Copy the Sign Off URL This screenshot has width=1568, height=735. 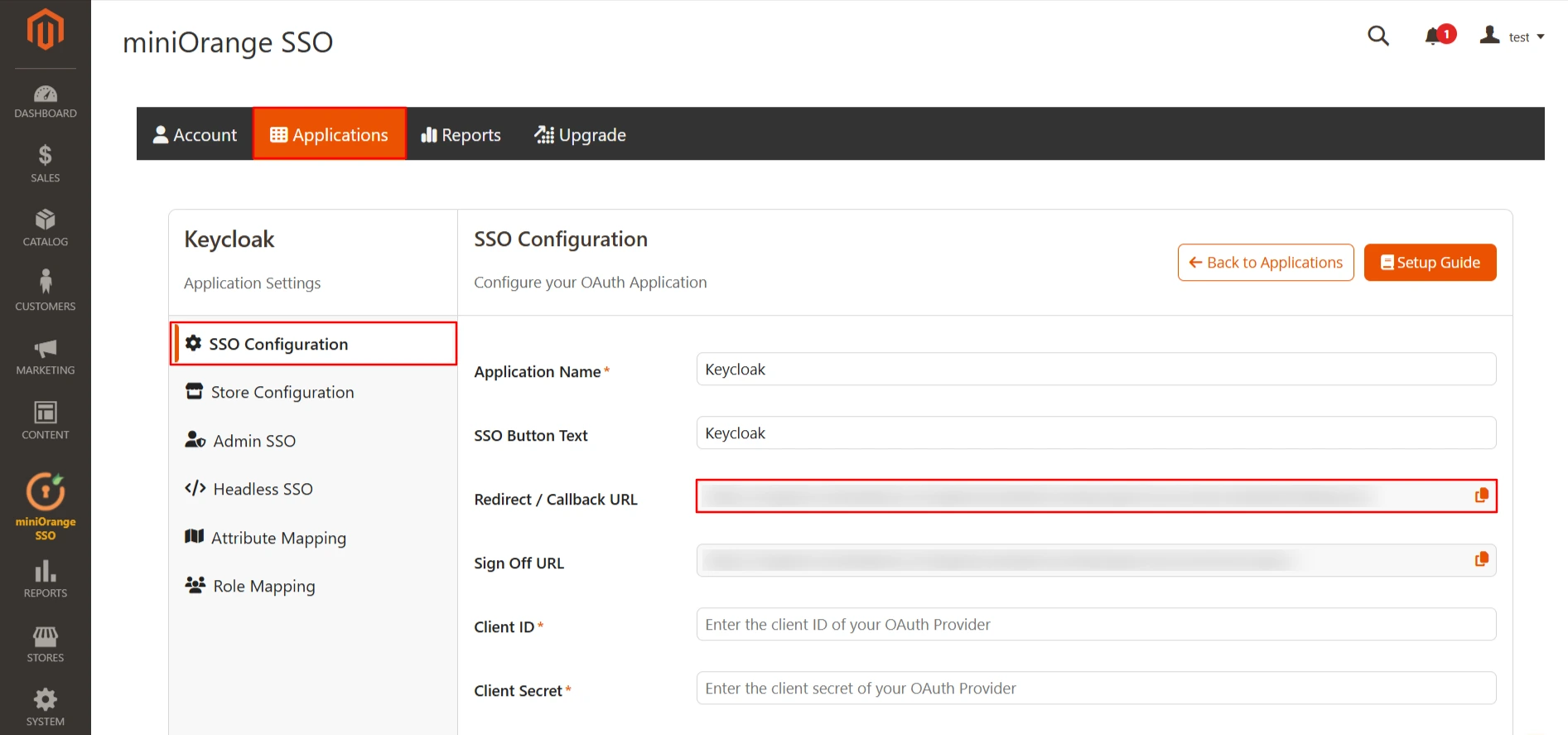click(x=1481, y=559)
